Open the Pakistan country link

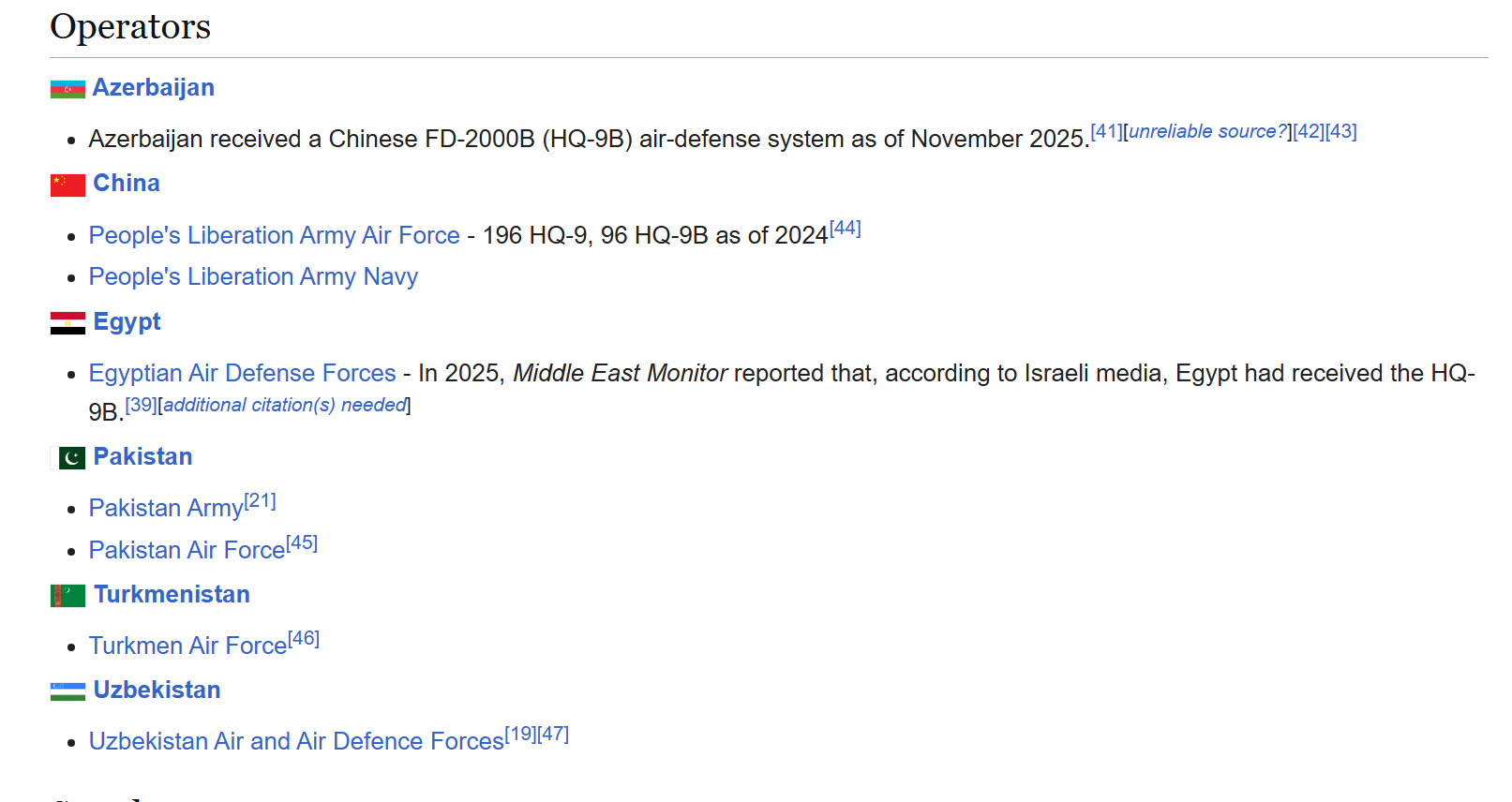143,456
